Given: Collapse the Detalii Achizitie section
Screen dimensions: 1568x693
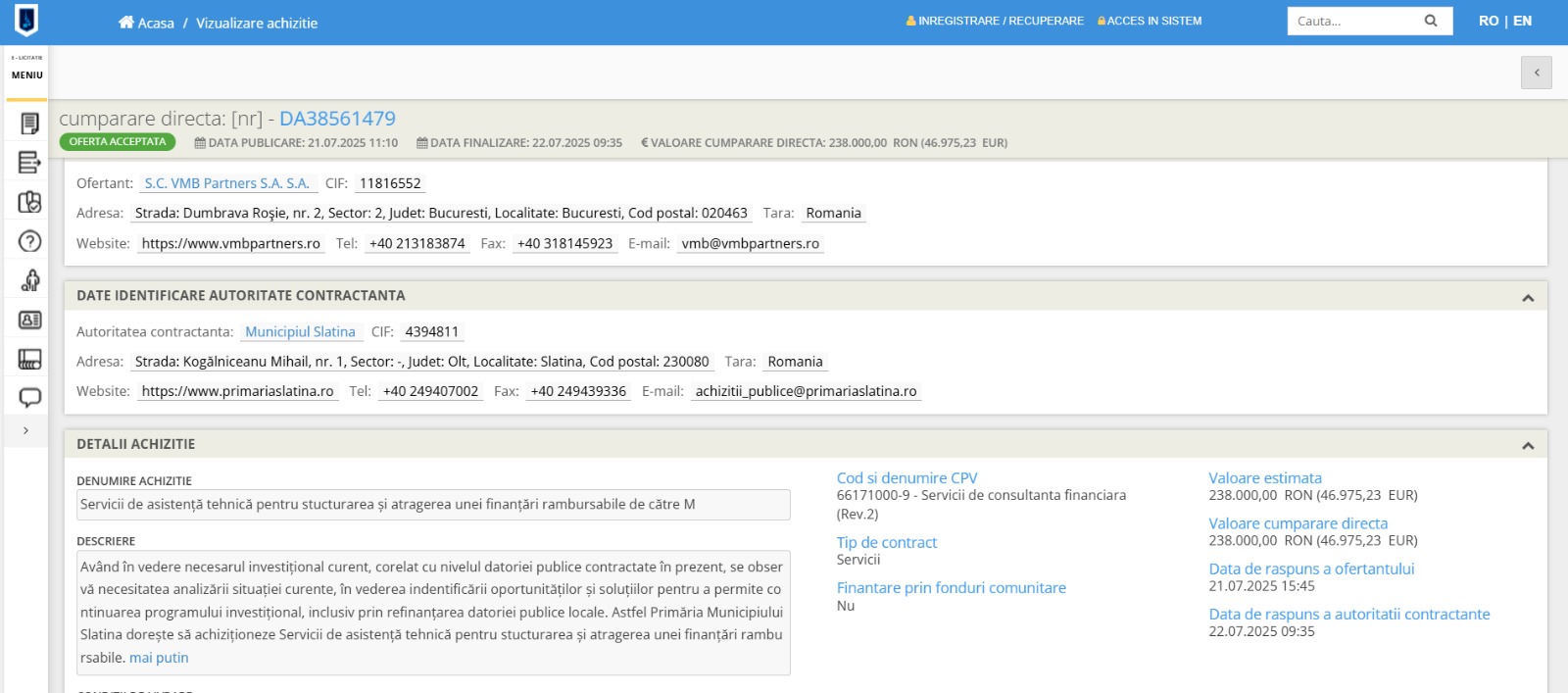Looking at the screenshot, I should point(1528,445).
